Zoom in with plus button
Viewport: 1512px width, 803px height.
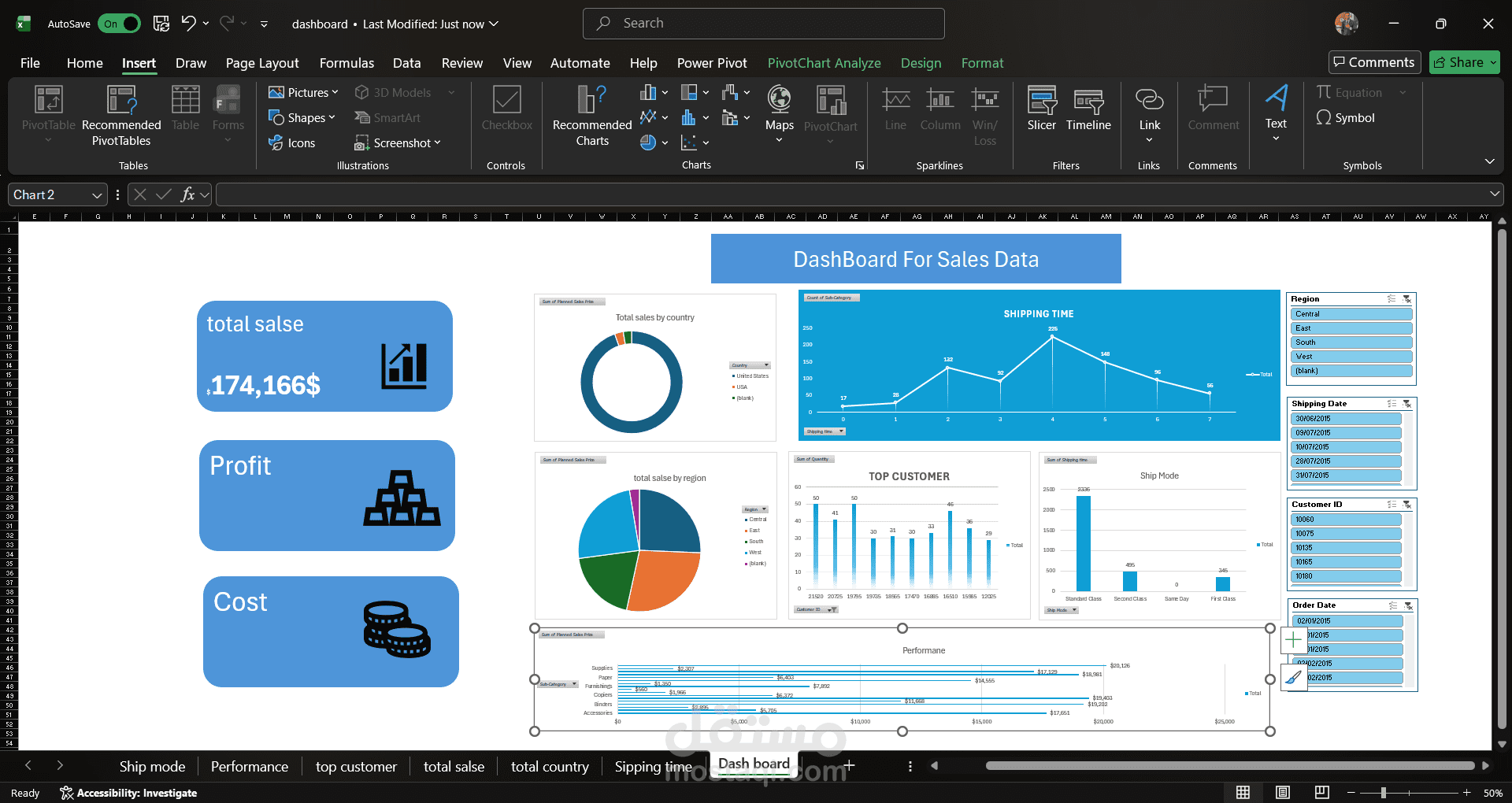click(x=1466, y=793)
